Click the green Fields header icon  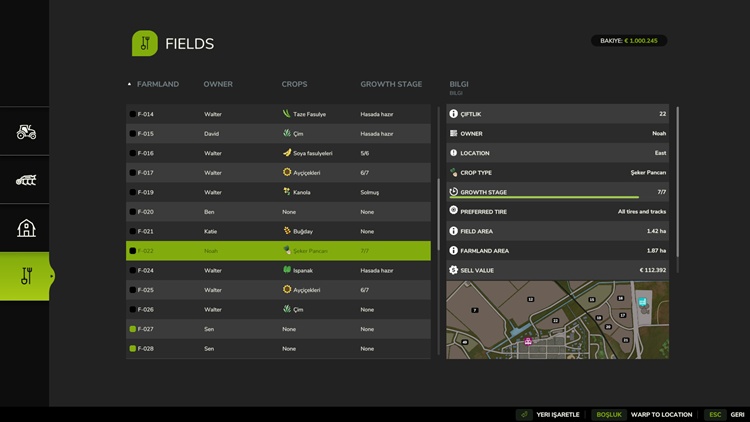145,43
